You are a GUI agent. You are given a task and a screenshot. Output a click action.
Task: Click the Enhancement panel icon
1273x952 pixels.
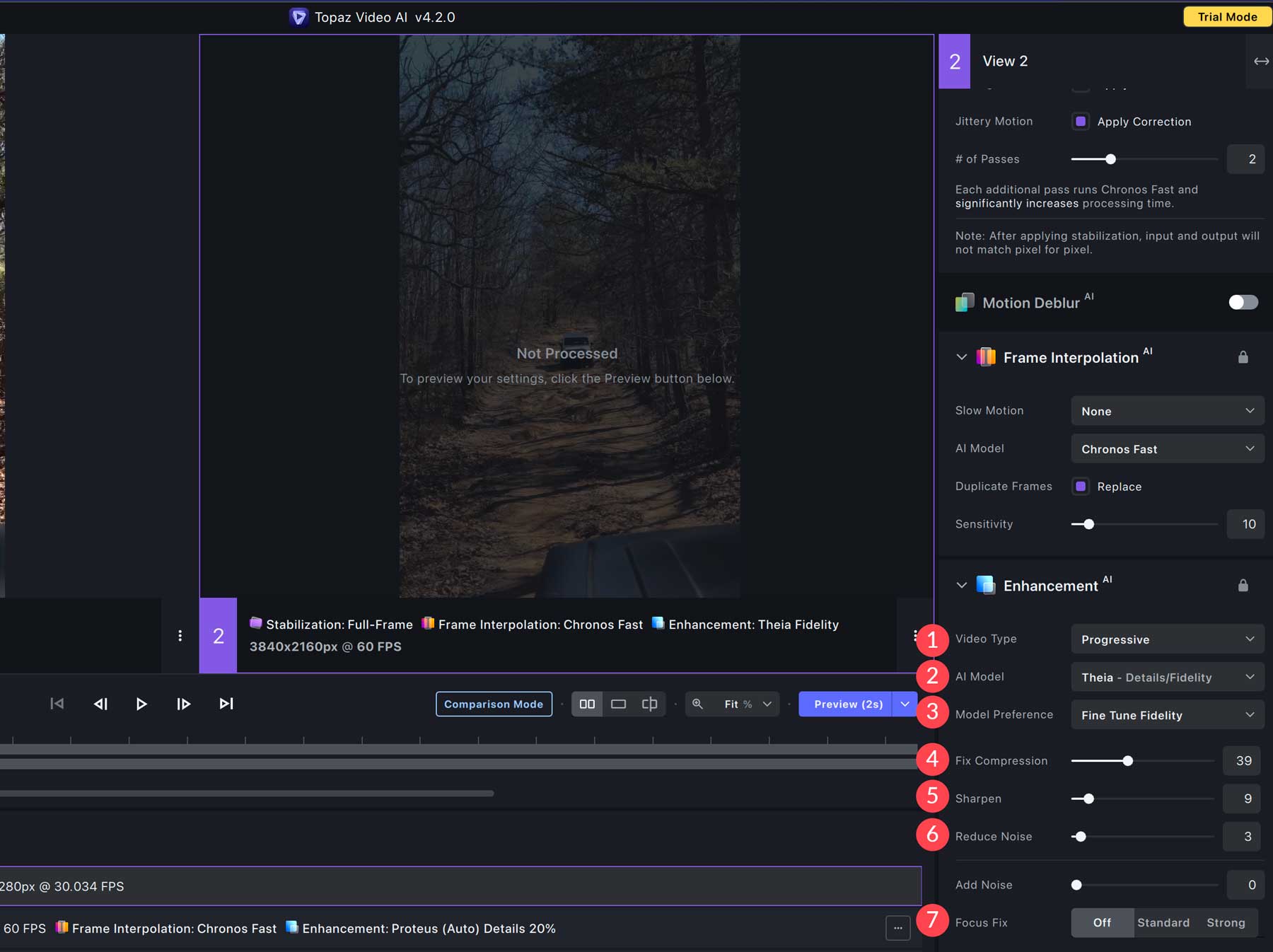pyautogui.click(x=984, y=585)
